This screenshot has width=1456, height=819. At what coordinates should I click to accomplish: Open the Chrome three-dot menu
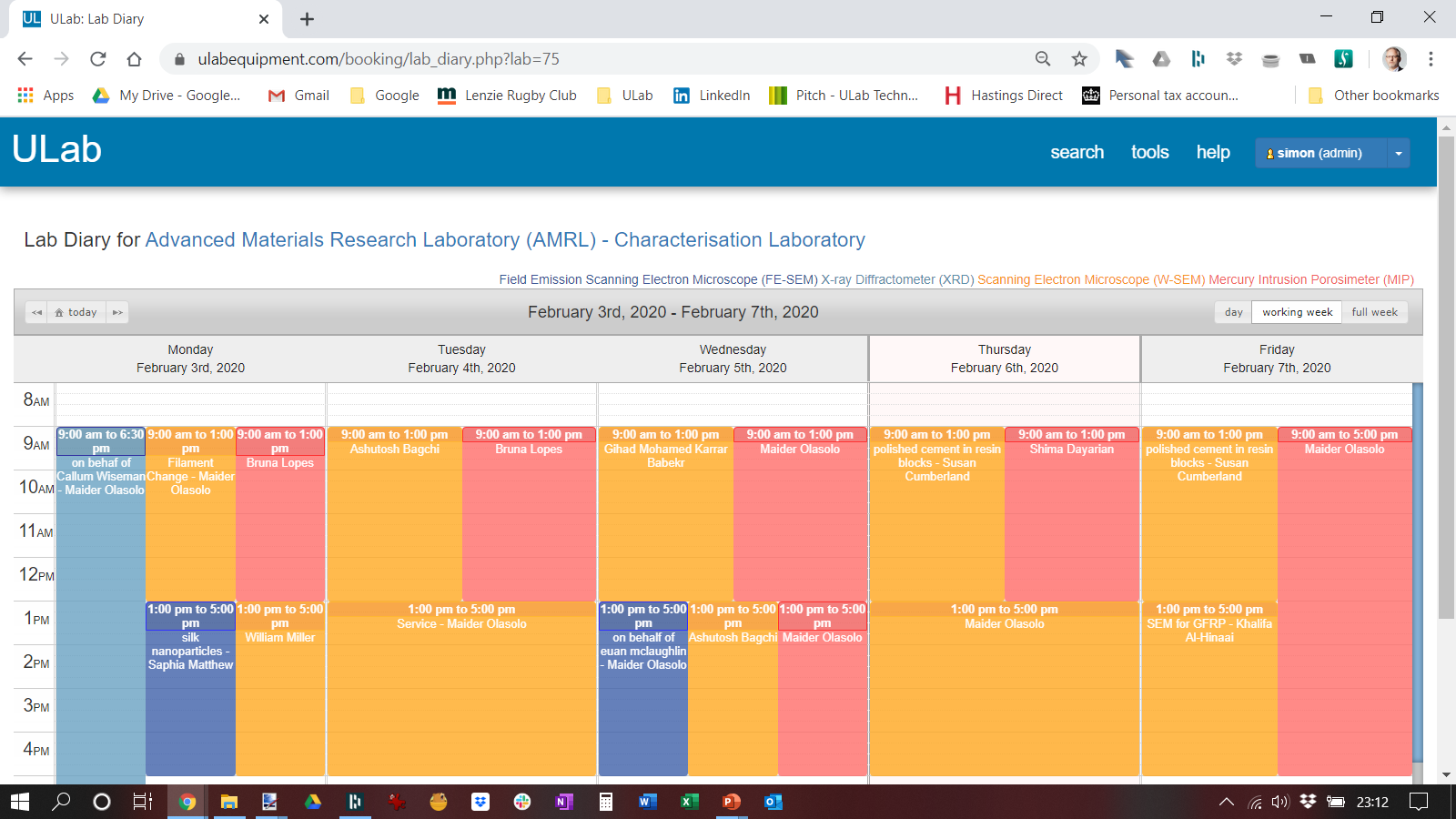click(1428, 58)
